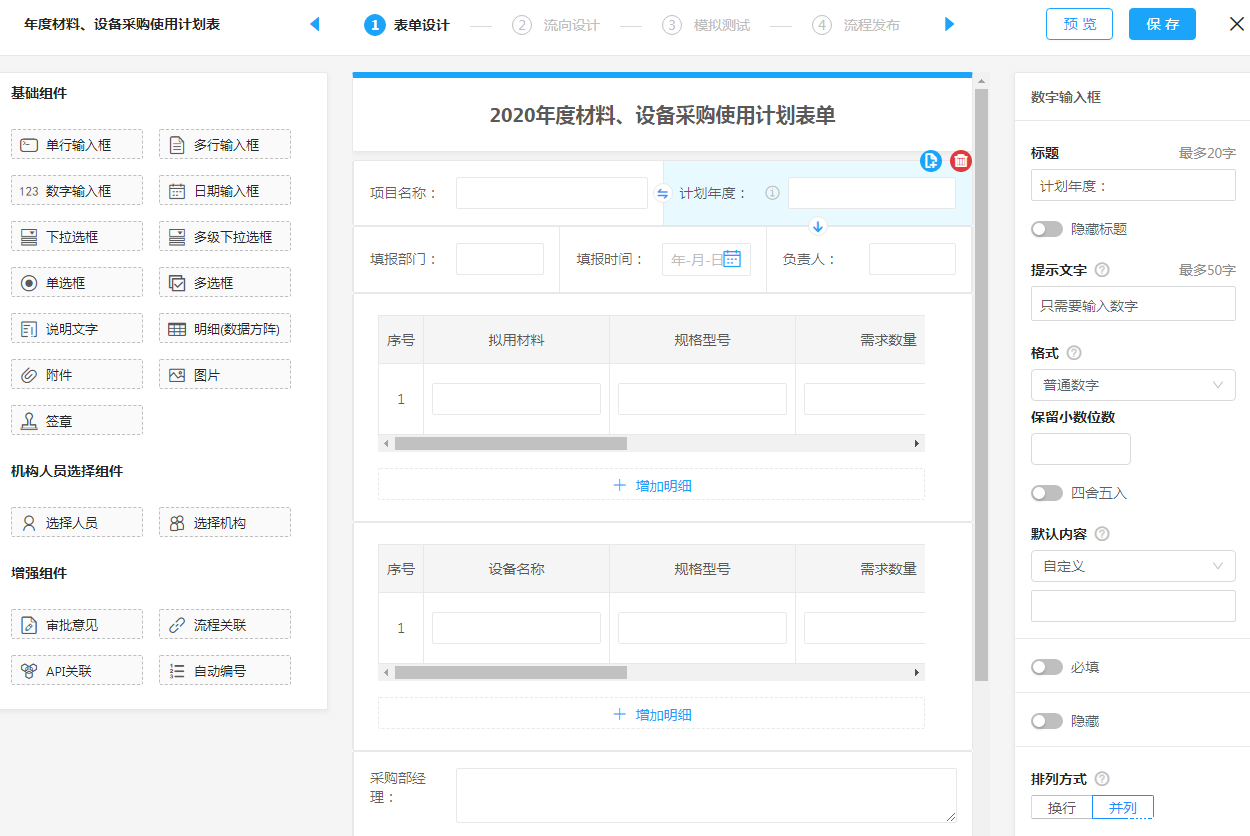Click the 设备名称 column header
This screenshot has height=836, width=1250.
click(x=516, y=569)
